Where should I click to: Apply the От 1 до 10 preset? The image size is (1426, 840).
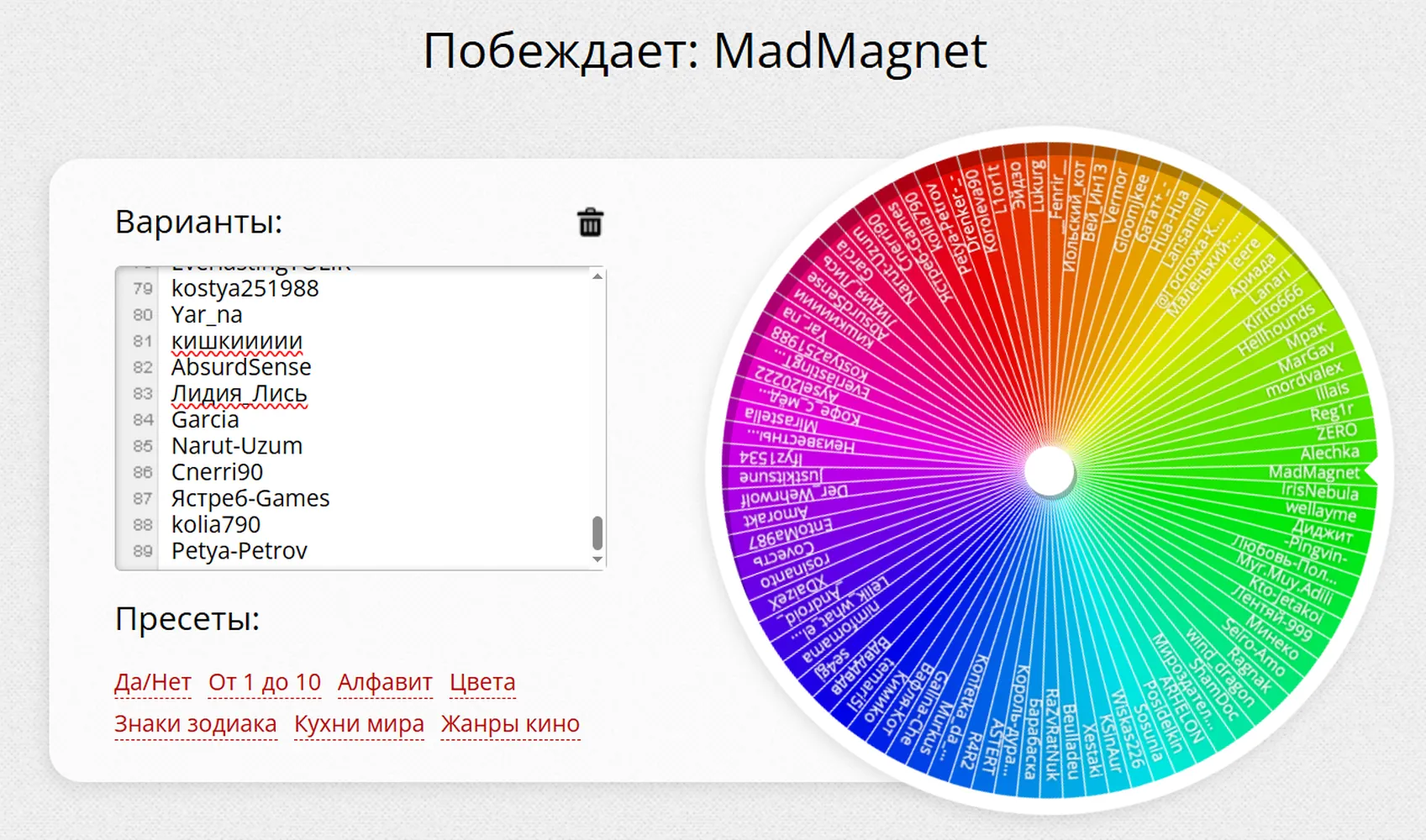pos(265,682)
